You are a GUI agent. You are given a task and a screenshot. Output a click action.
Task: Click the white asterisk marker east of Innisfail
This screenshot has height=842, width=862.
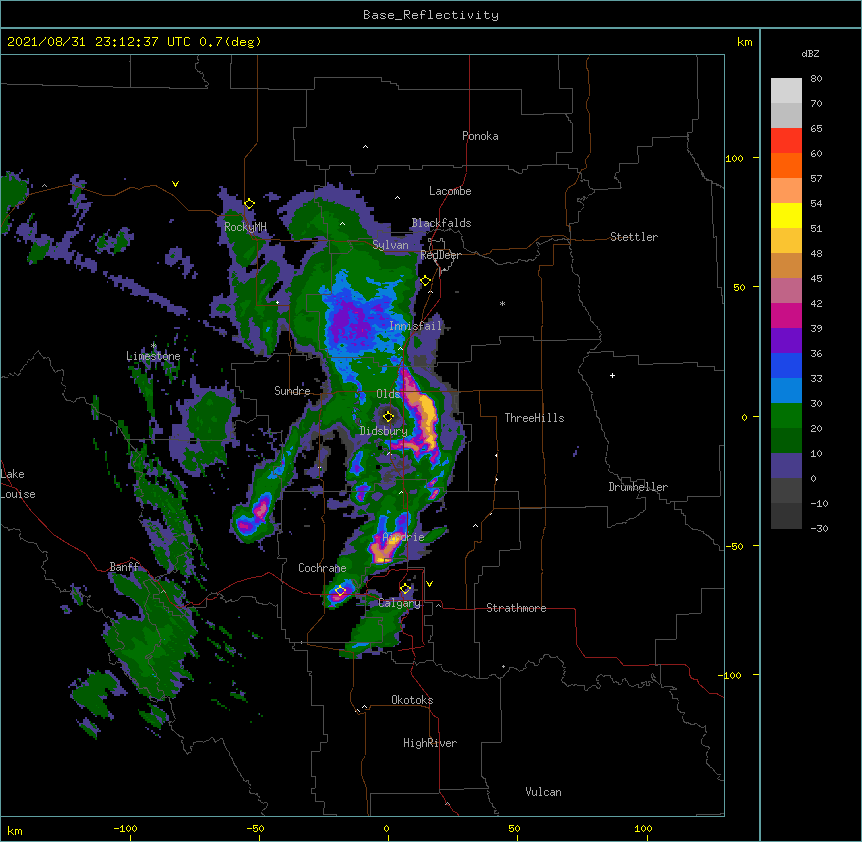[x=502, y=303]
